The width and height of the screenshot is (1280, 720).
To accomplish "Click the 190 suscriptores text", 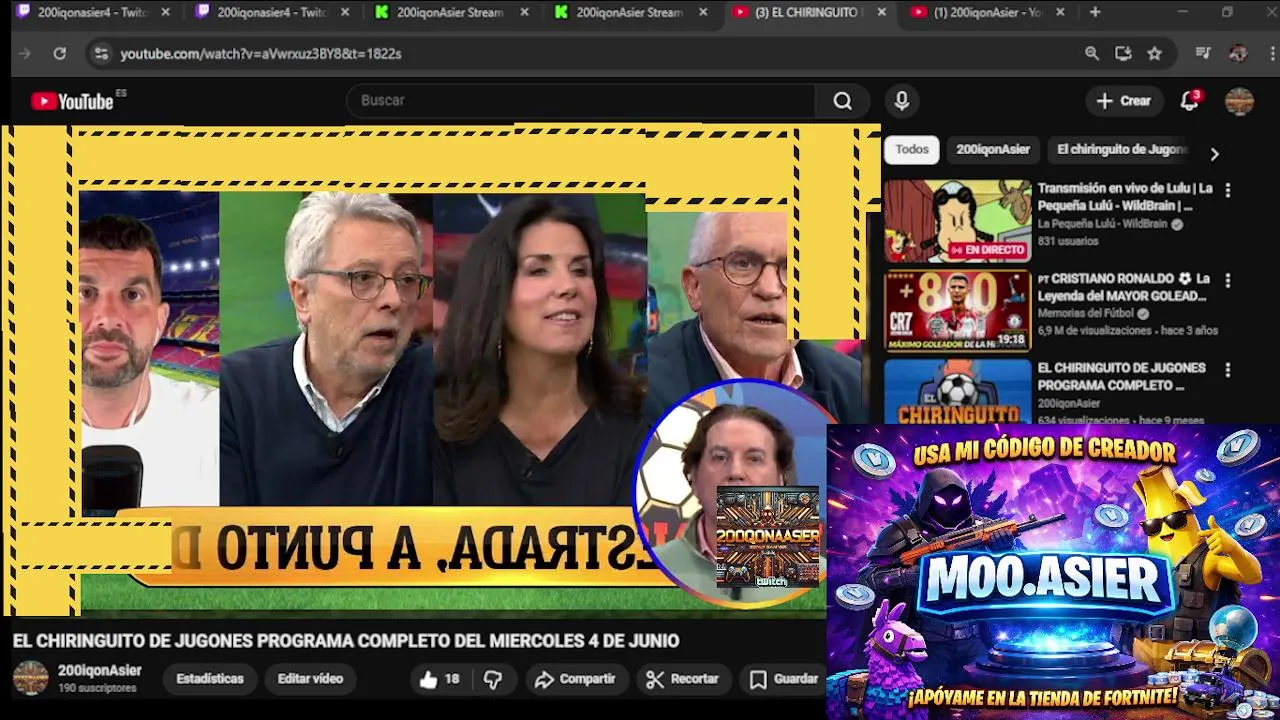I will pos(97,688).
